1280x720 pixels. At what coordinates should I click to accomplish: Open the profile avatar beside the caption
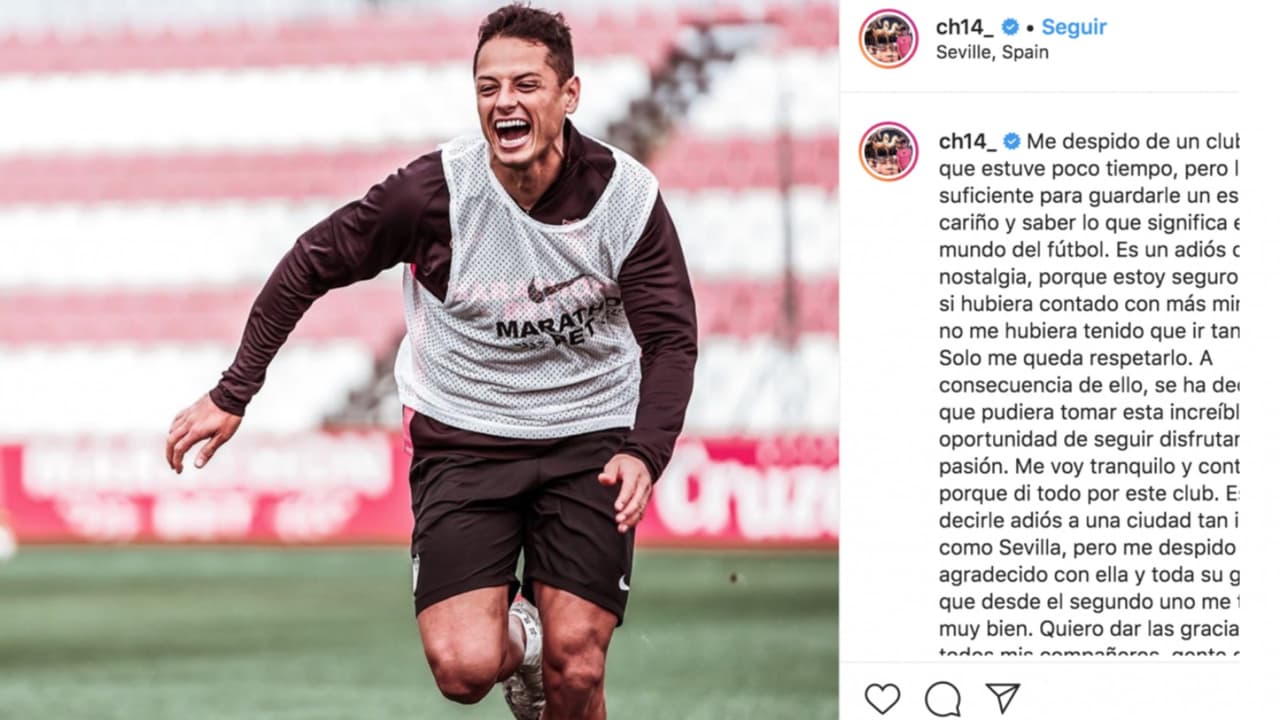888,151
